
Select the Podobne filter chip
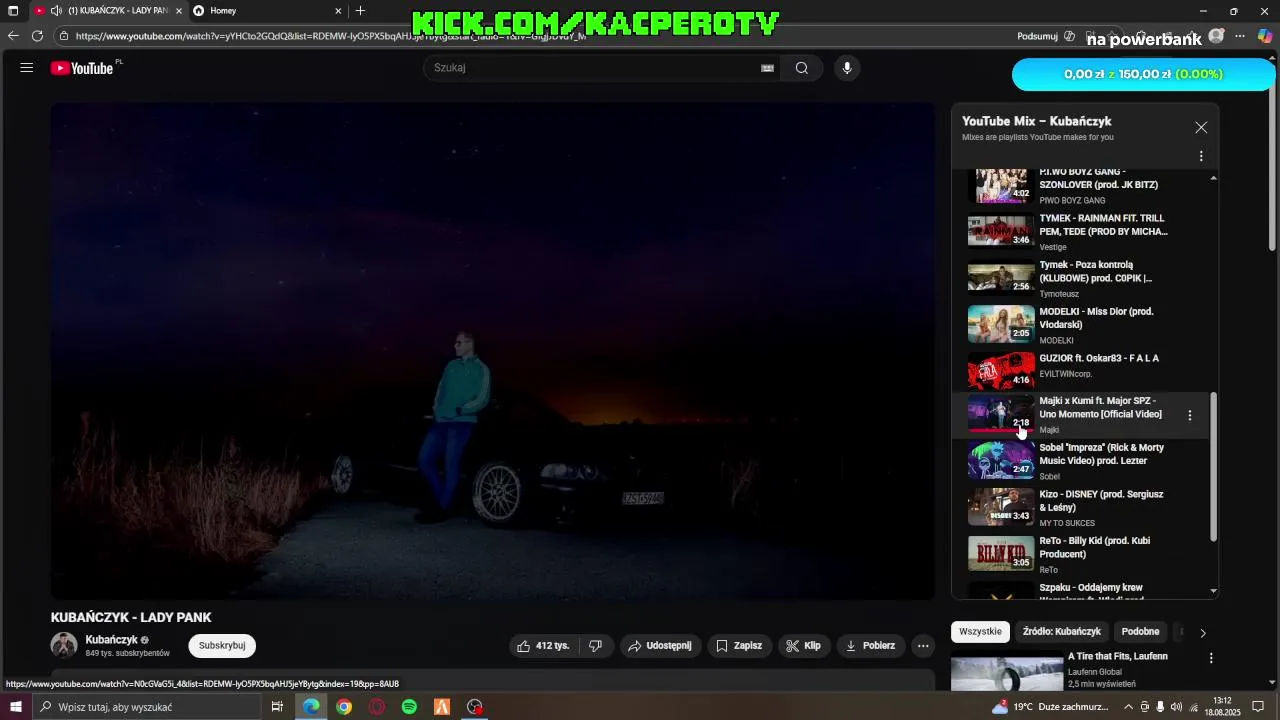1140,632
